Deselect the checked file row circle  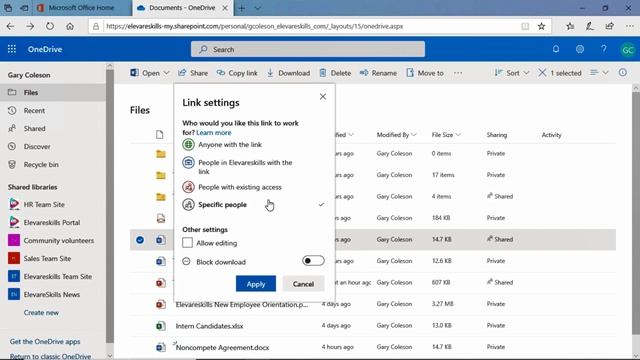(140, 240)
